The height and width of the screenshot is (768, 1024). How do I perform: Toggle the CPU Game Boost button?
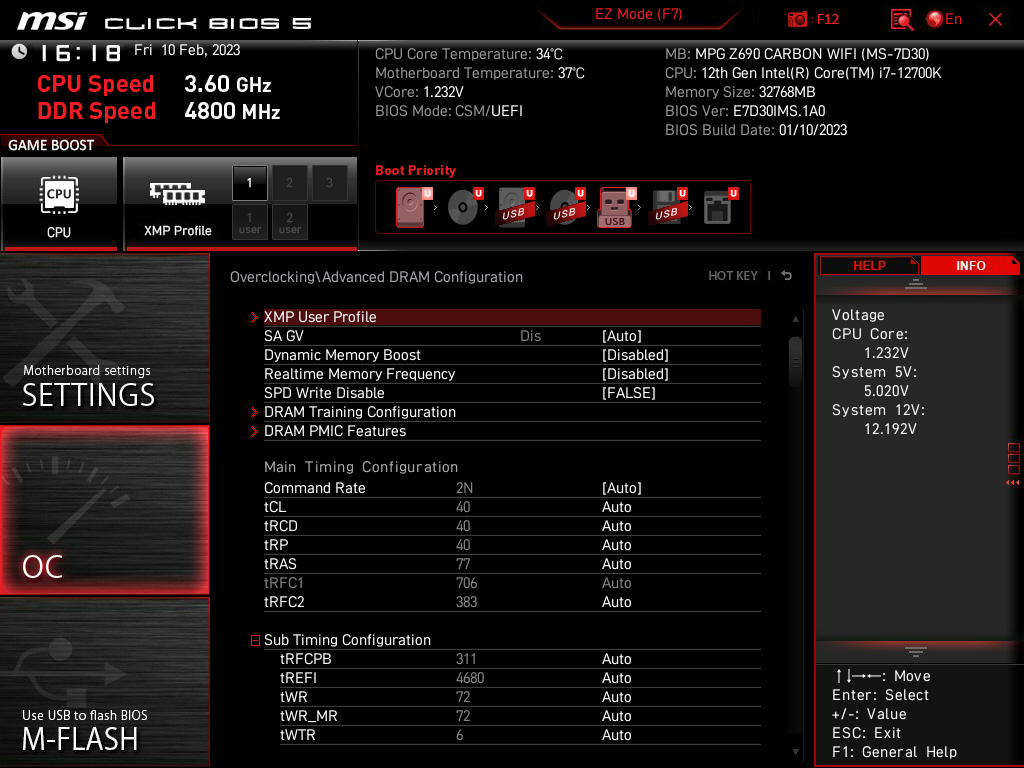[59, 204]
